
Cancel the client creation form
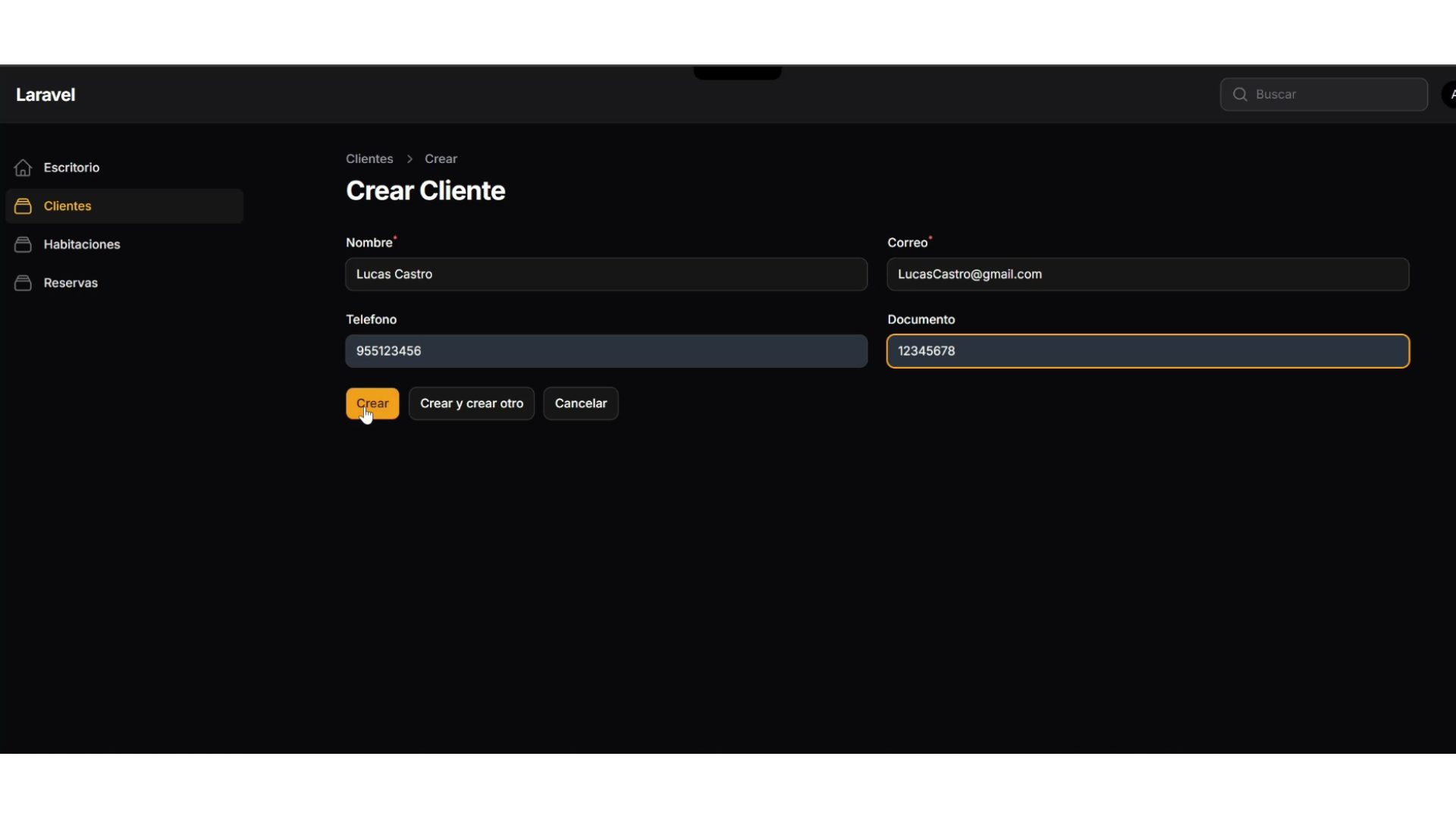[580, 403]
